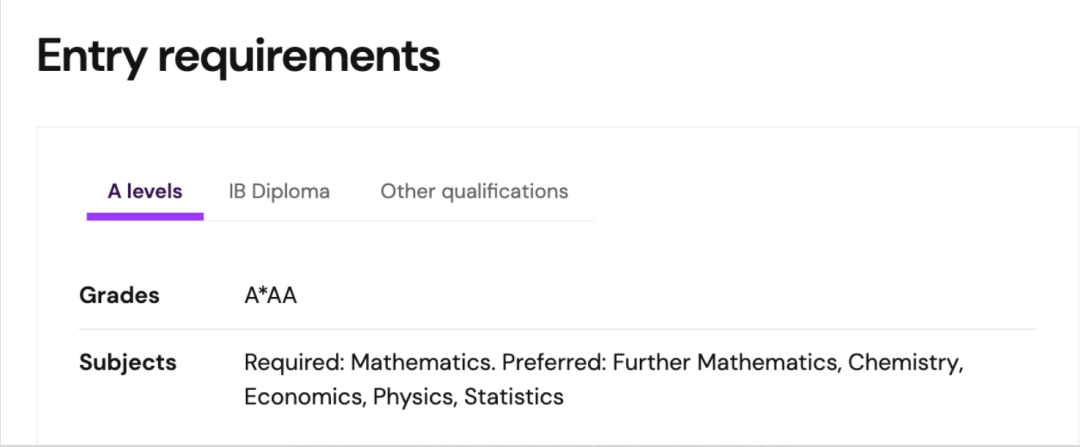Click the word "Preferred:" in Subjects row
Screen dimensions: 1080x447
coord(554,362)
